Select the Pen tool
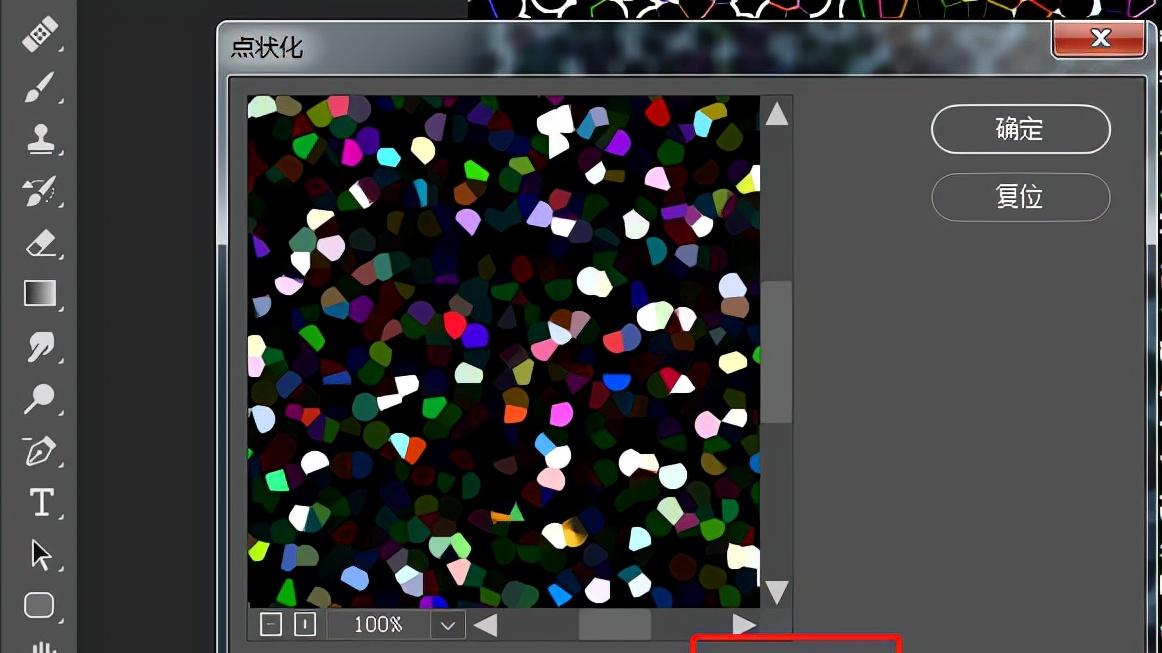Image resolution: width=1162 pixels, height=653 pixels. point(40,451)
